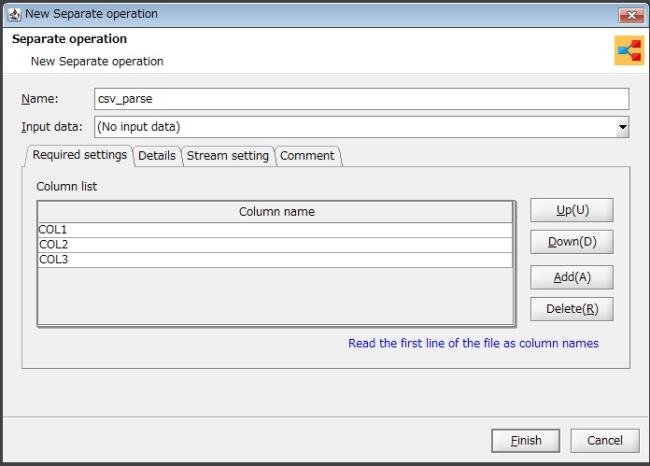Select the COL2 row in column list
Viewport: 650px width, 466px height.
(x=276, y=245)
